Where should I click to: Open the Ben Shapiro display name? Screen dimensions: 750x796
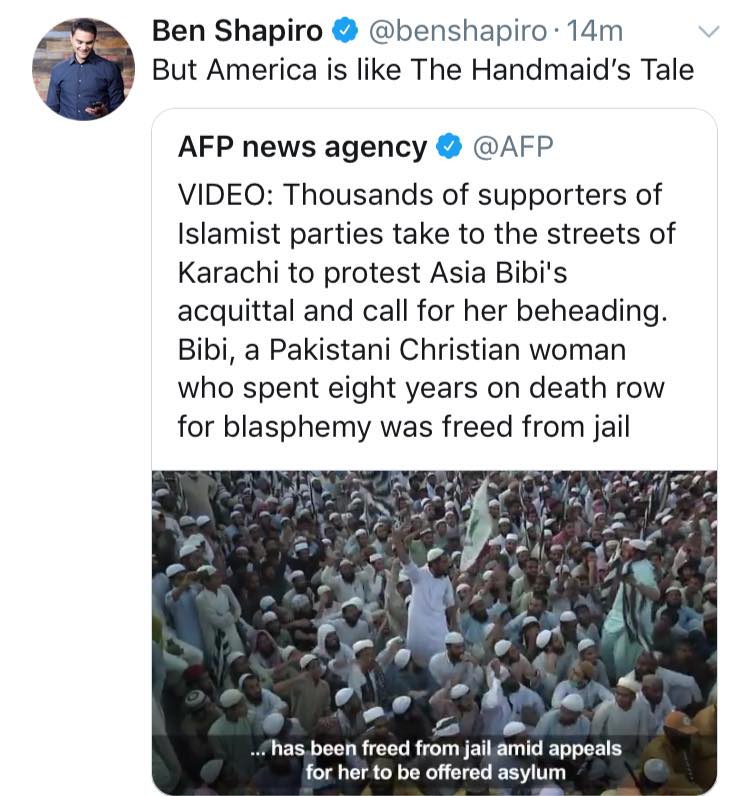238,31
